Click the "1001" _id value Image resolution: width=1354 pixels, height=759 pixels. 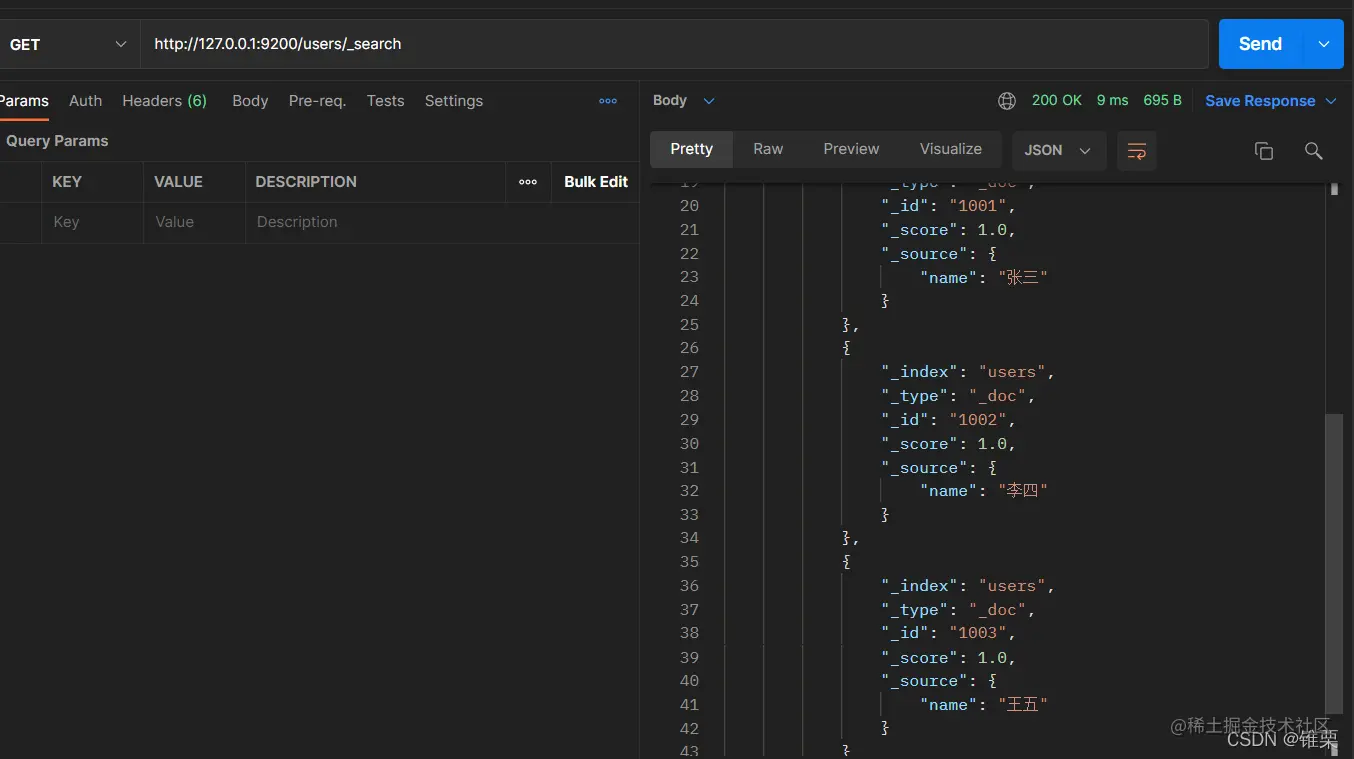pos(978,206)
